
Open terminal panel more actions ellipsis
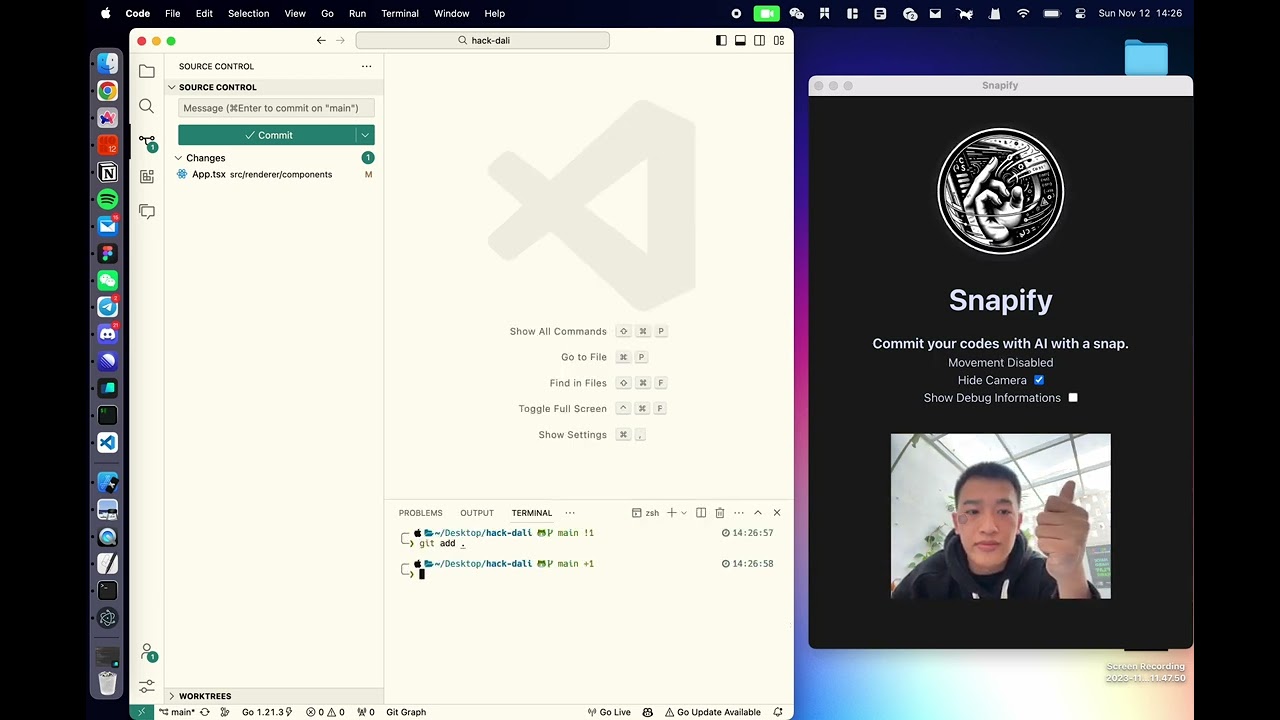point(739,513)
